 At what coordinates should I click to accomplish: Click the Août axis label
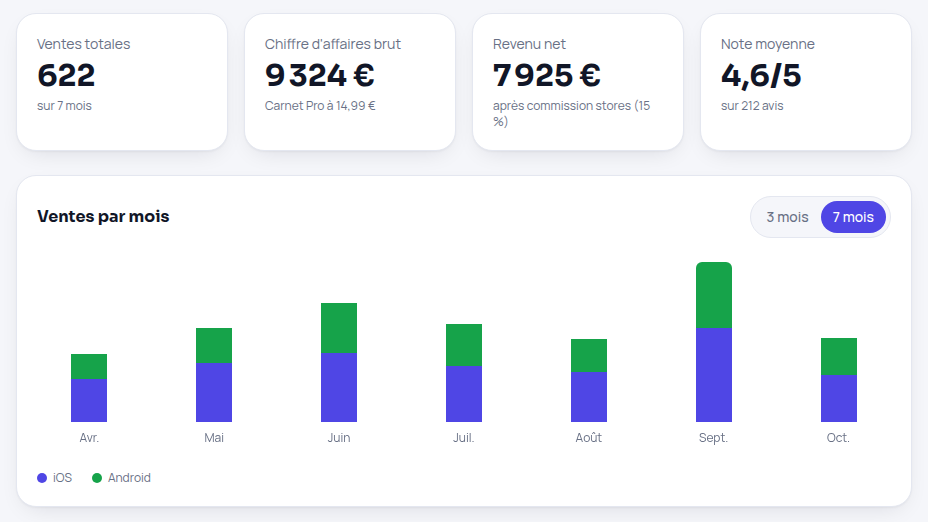point(588,438)
